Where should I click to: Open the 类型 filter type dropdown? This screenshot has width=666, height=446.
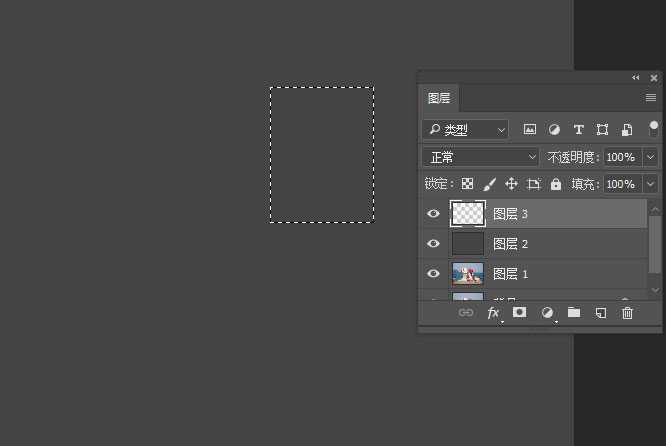[x=466, y=130]
